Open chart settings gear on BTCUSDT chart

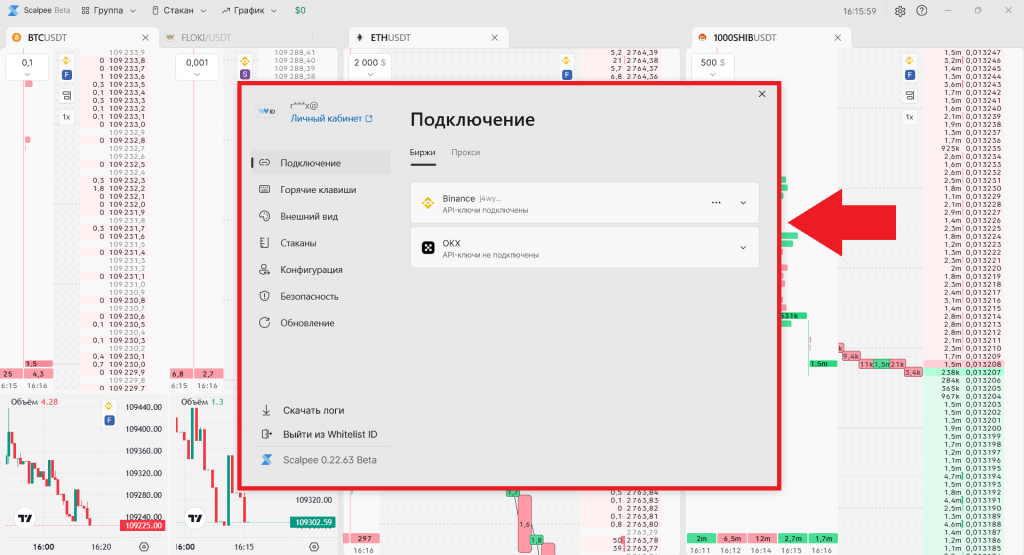point(144,547)
